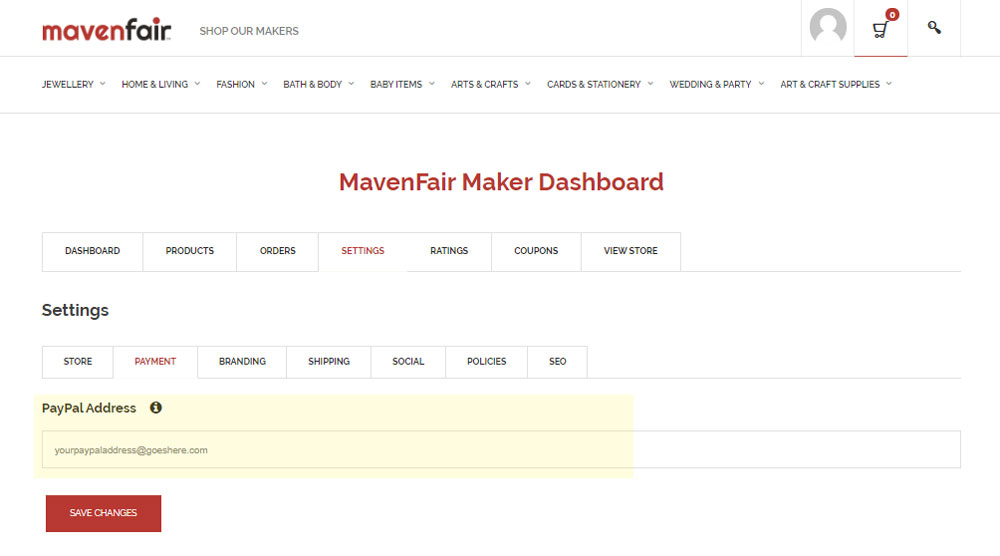Open the Wedding & Party category

coord(710,84)
